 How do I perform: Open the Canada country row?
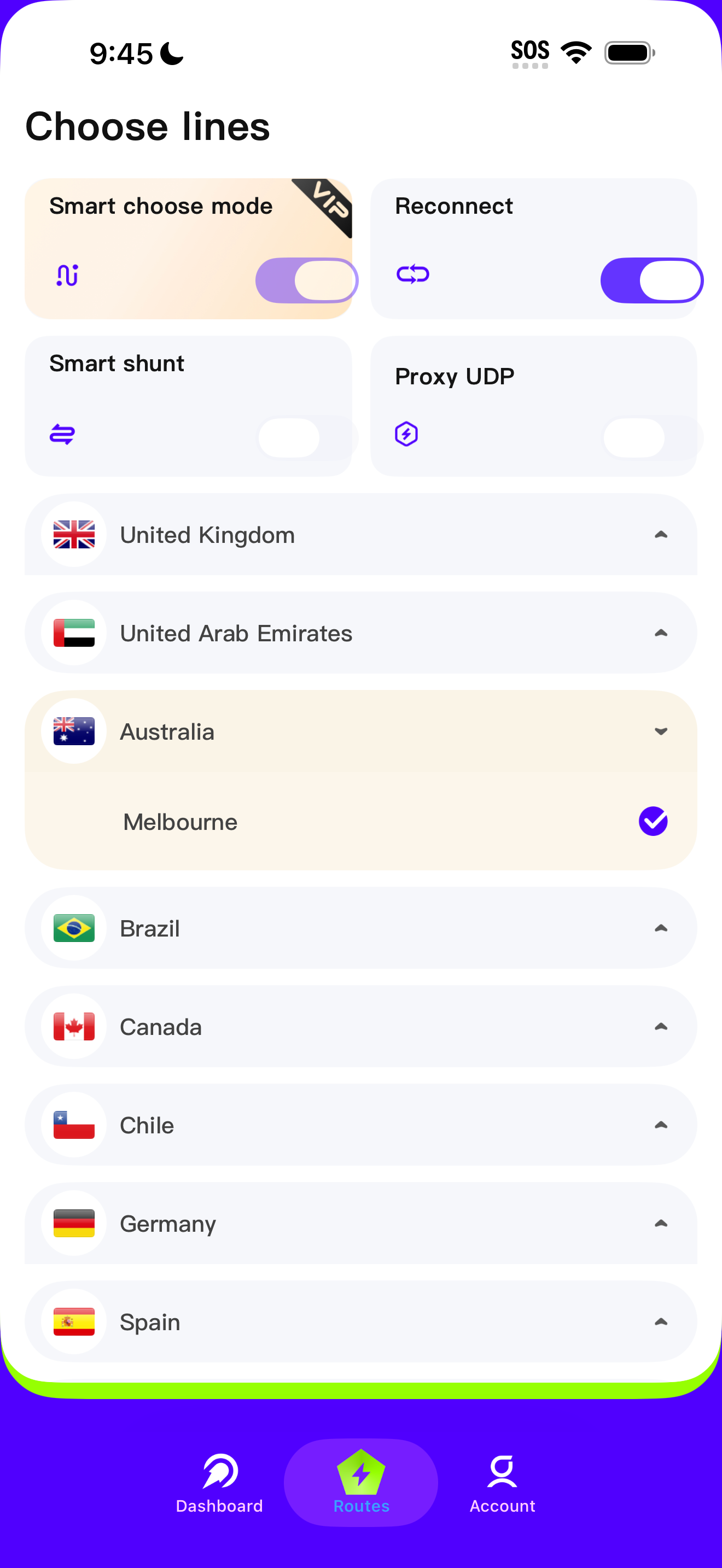[361, 1026]
